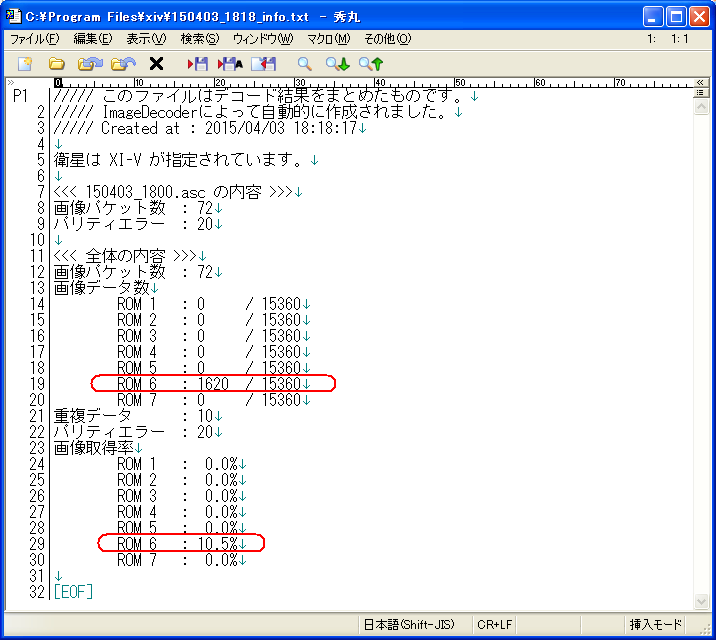
Task: Click the column ruler at mark 40
Action: 379,83
